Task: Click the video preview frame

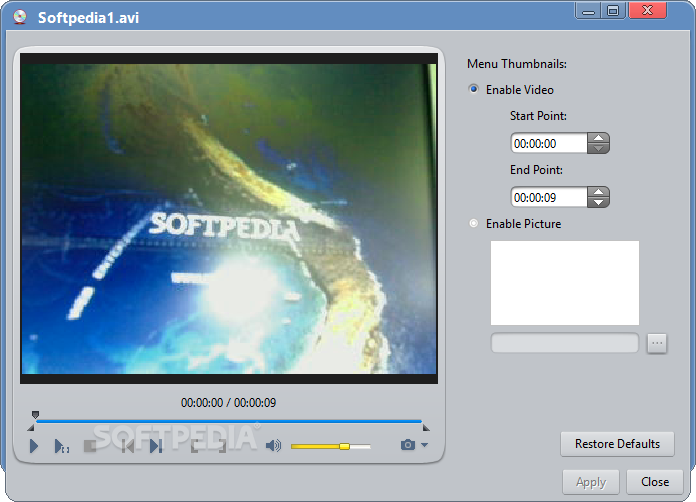Action: click(x=229, y=218)
